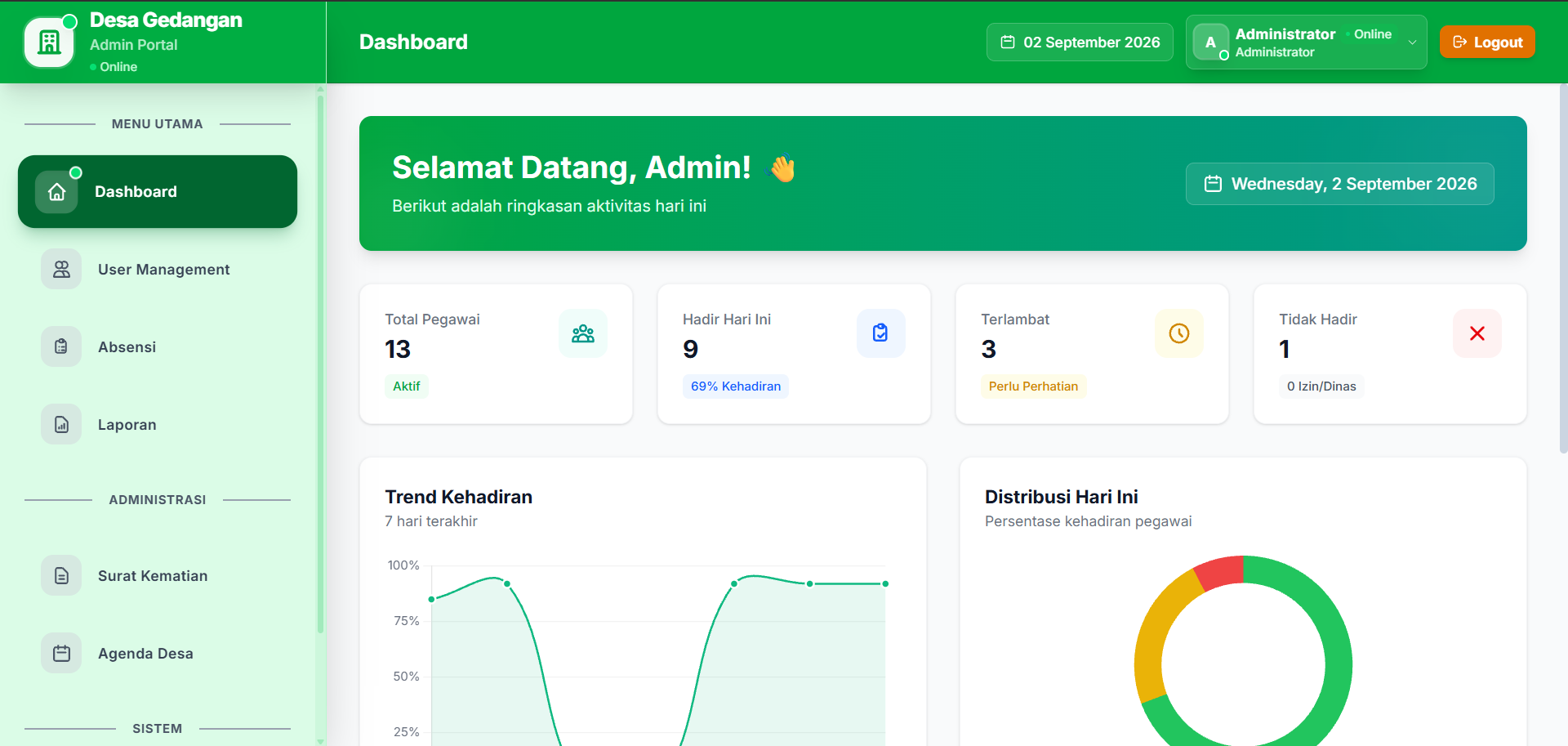The height and width of the screenshot is (746, 1568).
Task: Click the Agenda Desa calendar icon
Action: point(61,654)
